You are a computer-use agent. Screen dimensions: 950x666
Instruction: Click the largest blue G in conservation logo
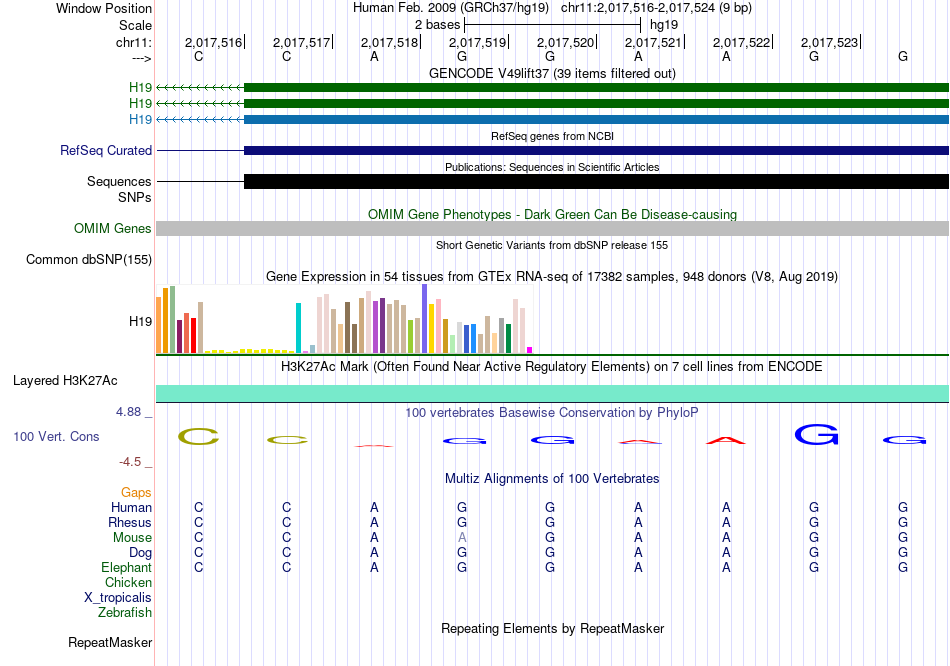(x=816, y=435)
